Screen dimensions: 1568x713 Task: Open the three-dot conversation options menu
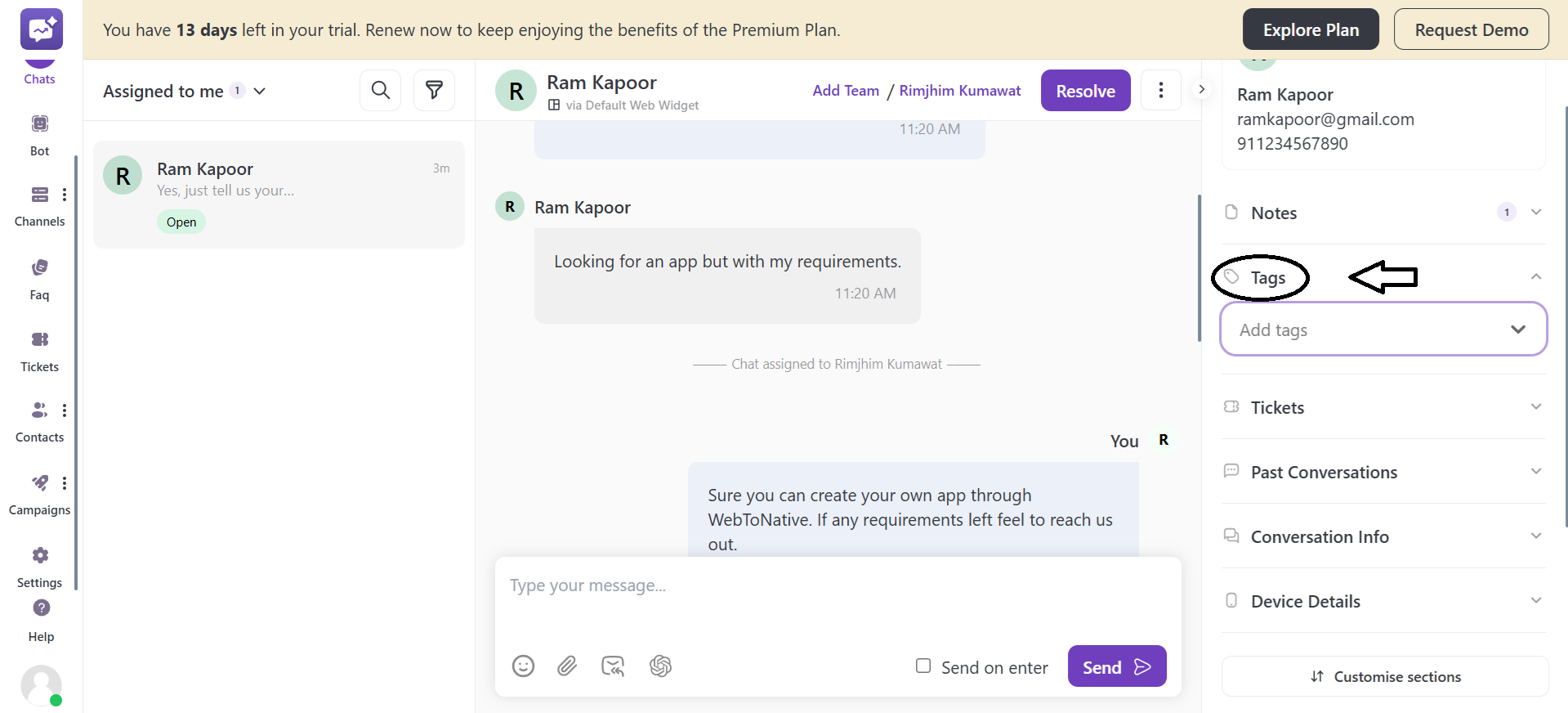click(1160, 90)
